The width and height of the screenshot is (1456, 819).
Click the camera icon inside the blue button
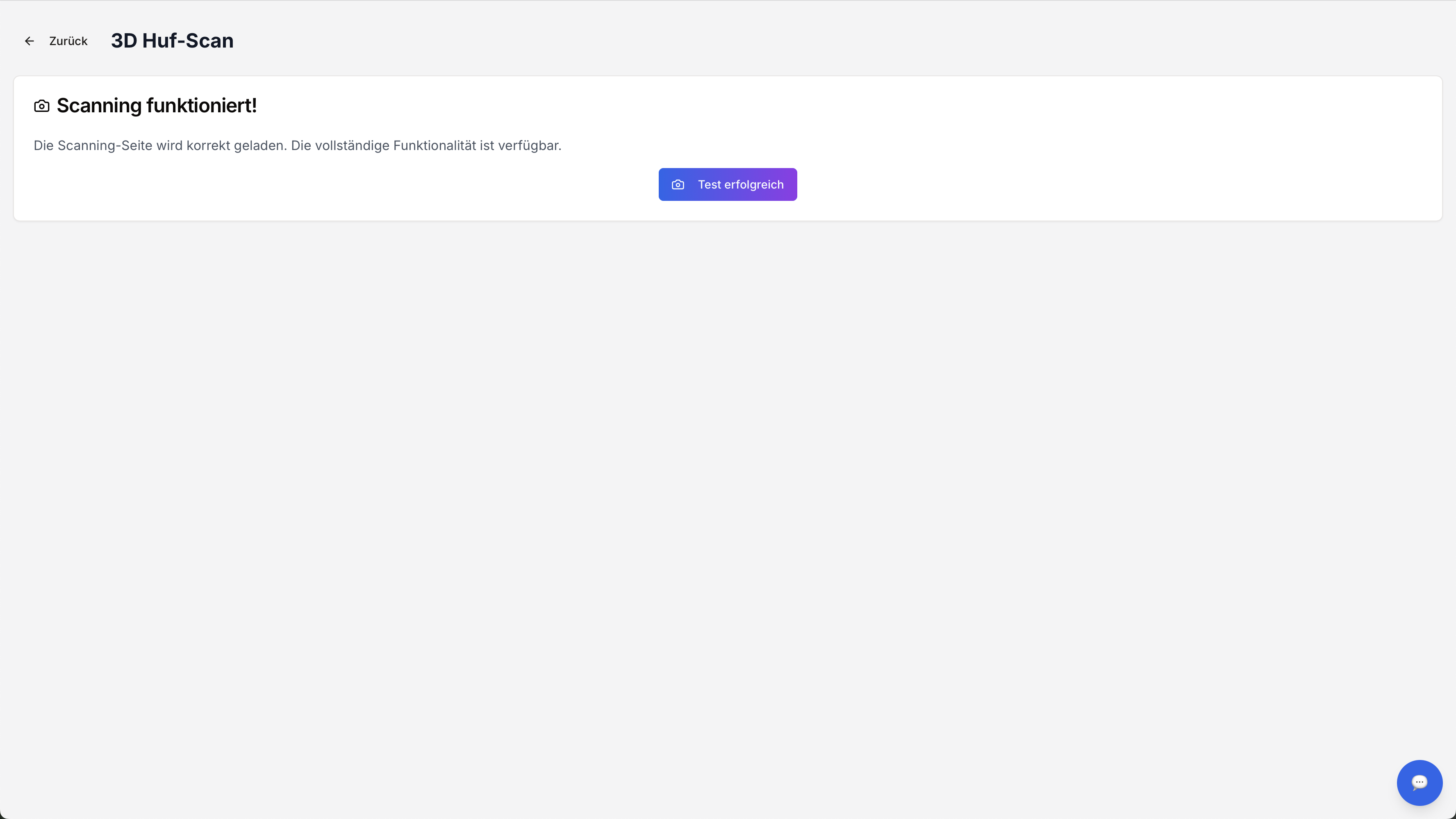(678, 185)
